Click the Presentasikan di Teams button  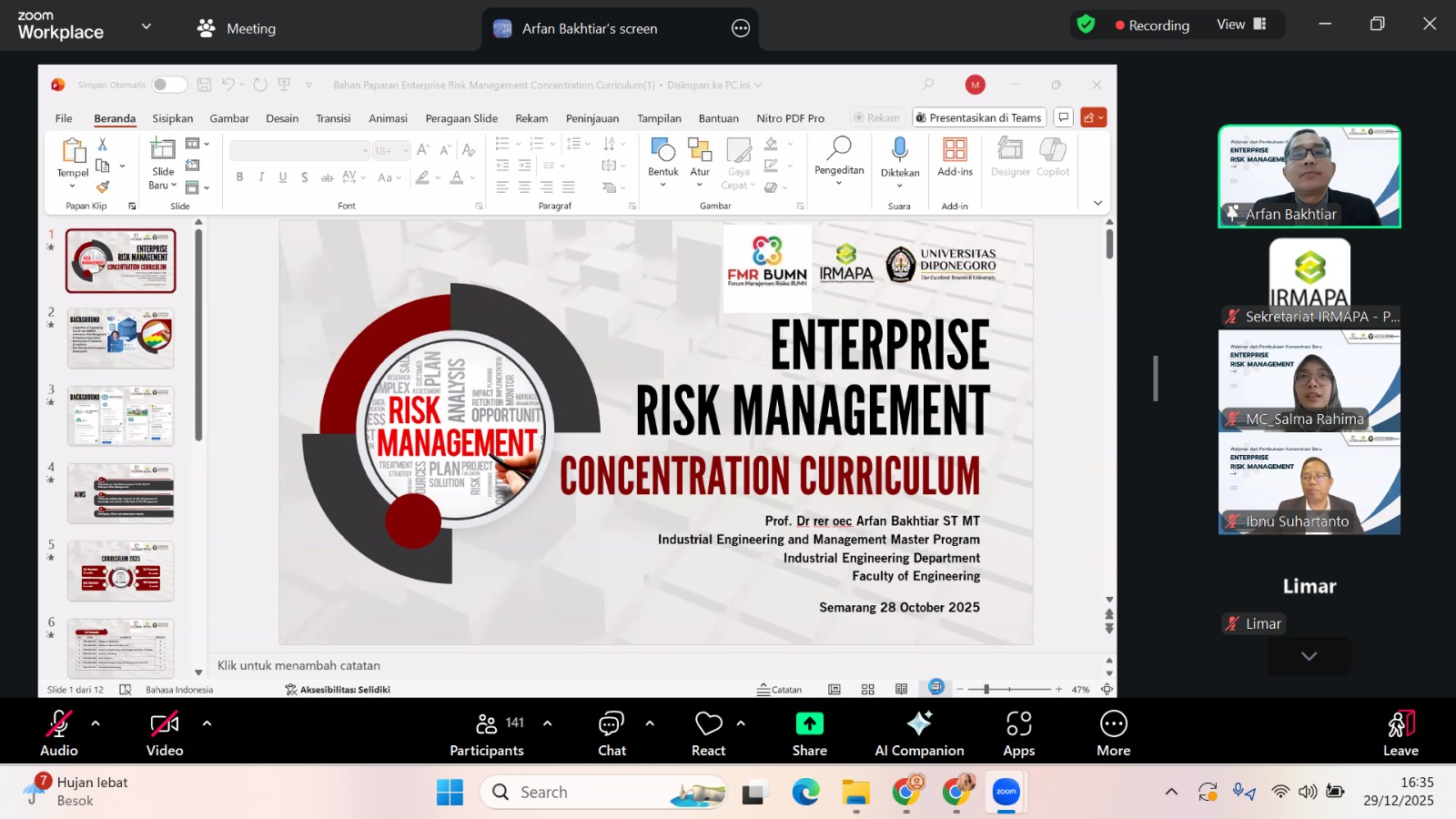pyautogui.click(x=978, y=117)
